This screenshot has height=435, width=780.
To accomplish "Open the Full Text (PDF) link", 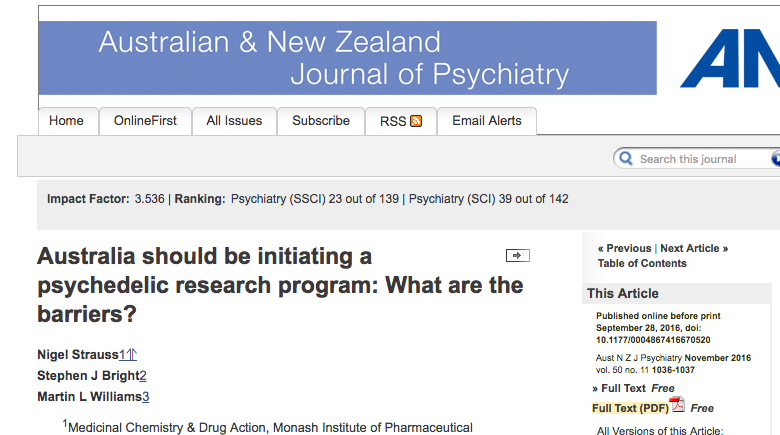I will (x=630, y=408).
